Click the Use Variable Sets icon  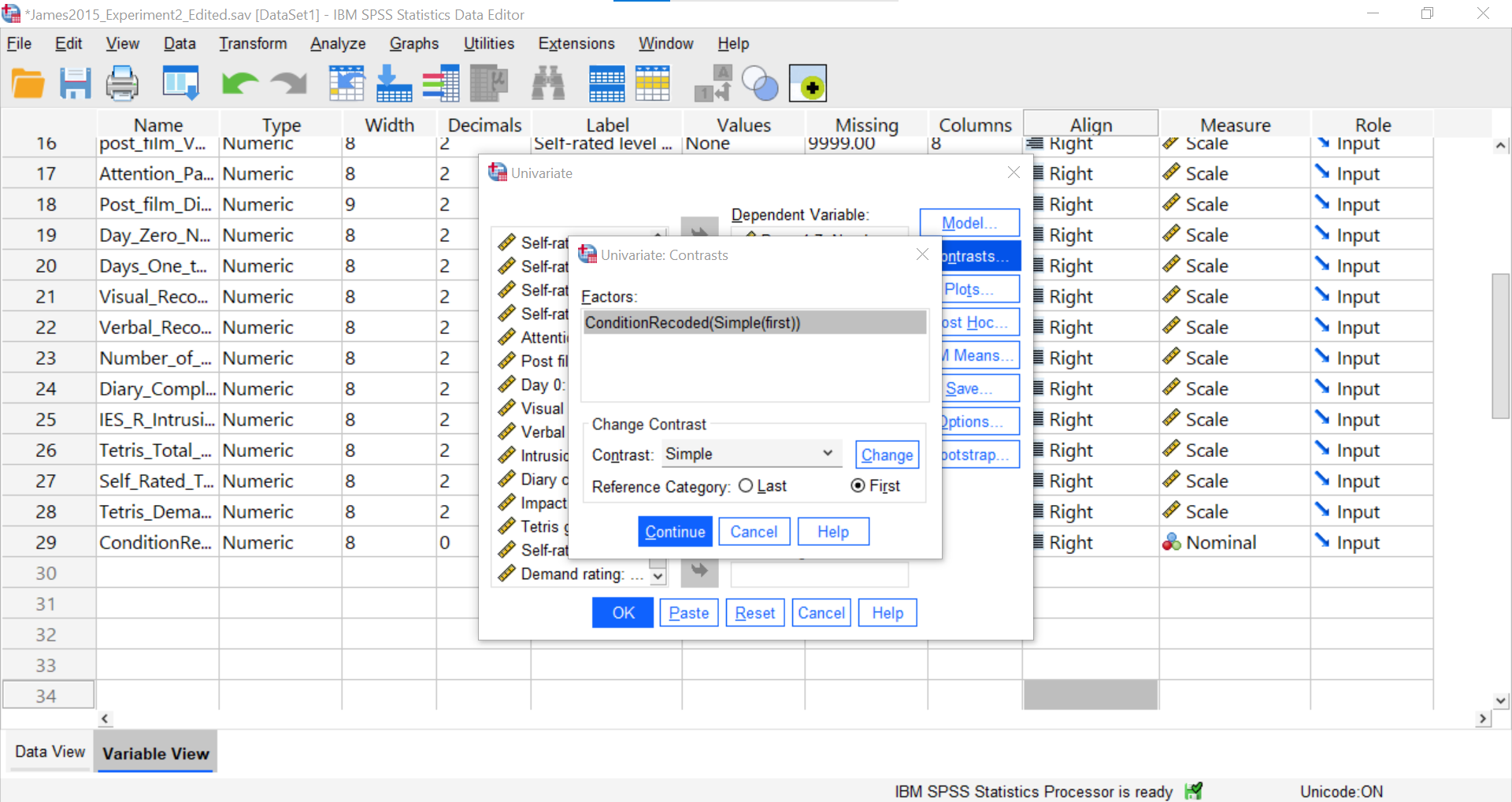click(760, 84)
